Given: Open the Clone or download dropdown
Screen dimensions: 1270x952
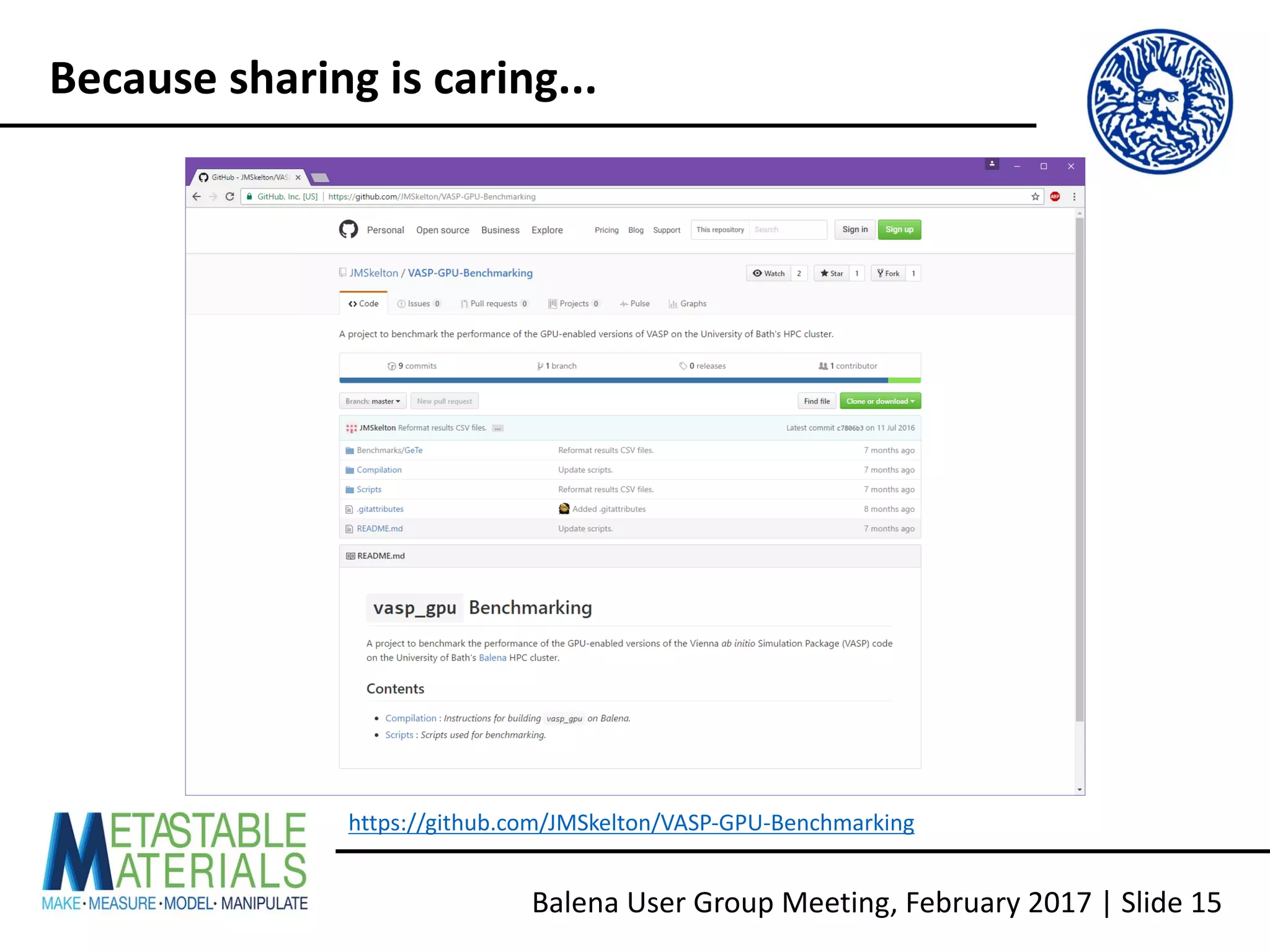Looking at the screenshot, I should [x=880, y=401].
